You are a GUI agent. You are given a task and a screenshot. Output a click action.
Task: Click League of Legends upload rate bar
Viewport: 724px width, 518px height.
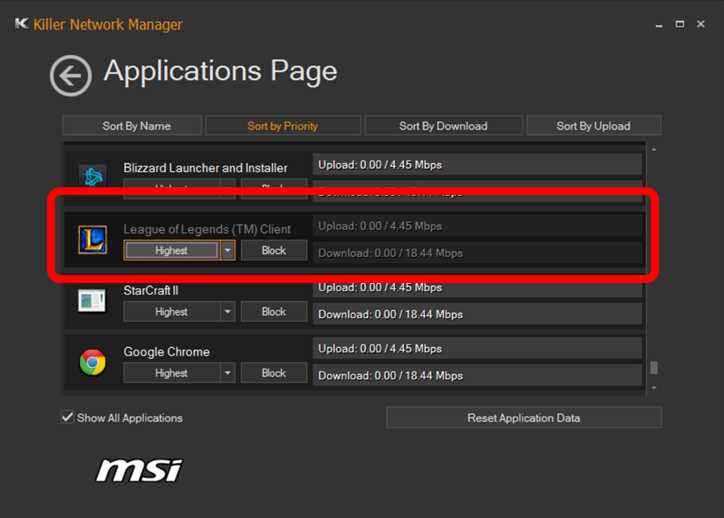click(x=477, y=226)
